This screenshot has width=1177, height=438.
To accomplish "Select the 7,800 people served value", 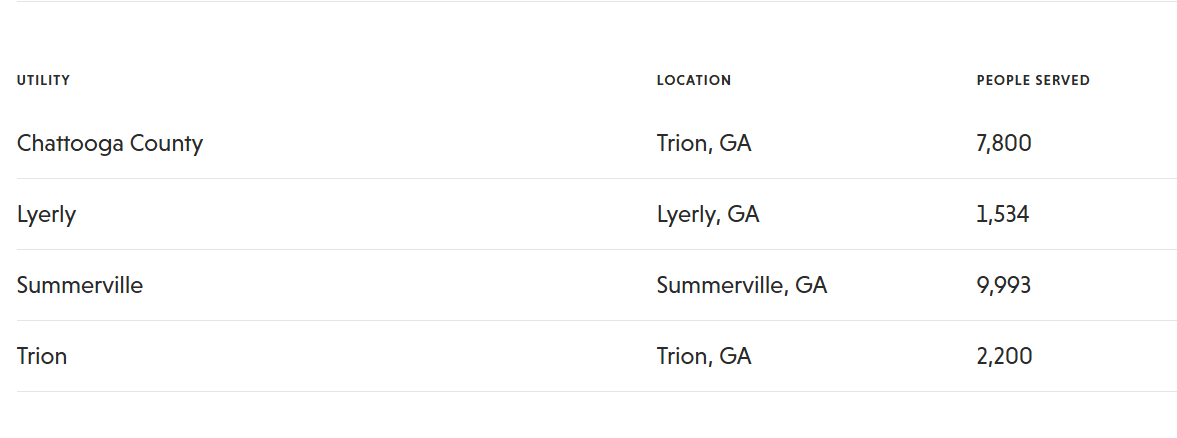I will [x=1004, y=143].
